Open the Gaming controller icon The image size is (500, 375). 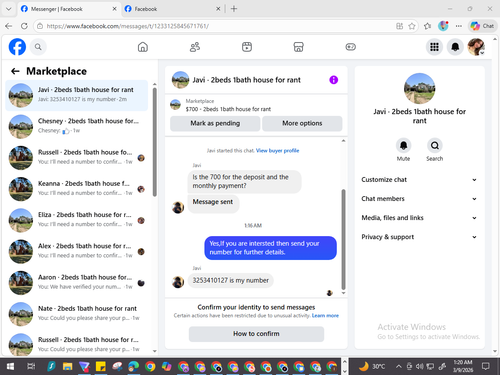pyautogui.click(x=350, y=47)
